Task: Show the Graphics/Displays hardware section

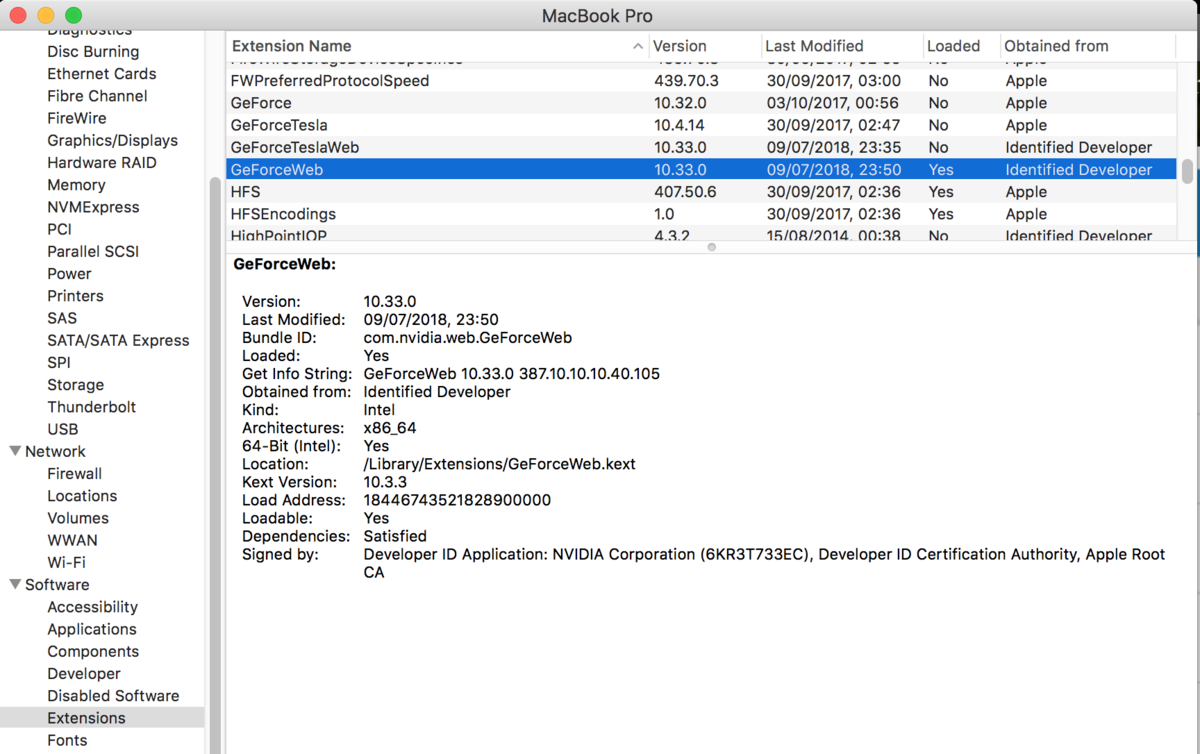Action: [112, 141]
